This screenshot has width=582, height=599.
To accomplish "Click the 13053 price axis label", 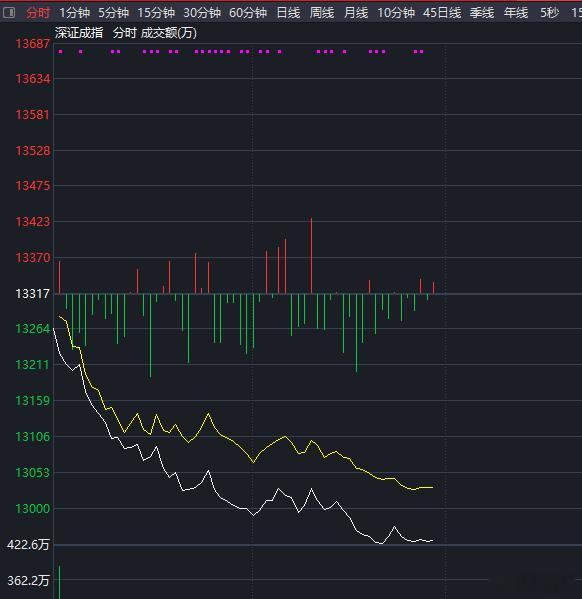I will click(33, 473).
